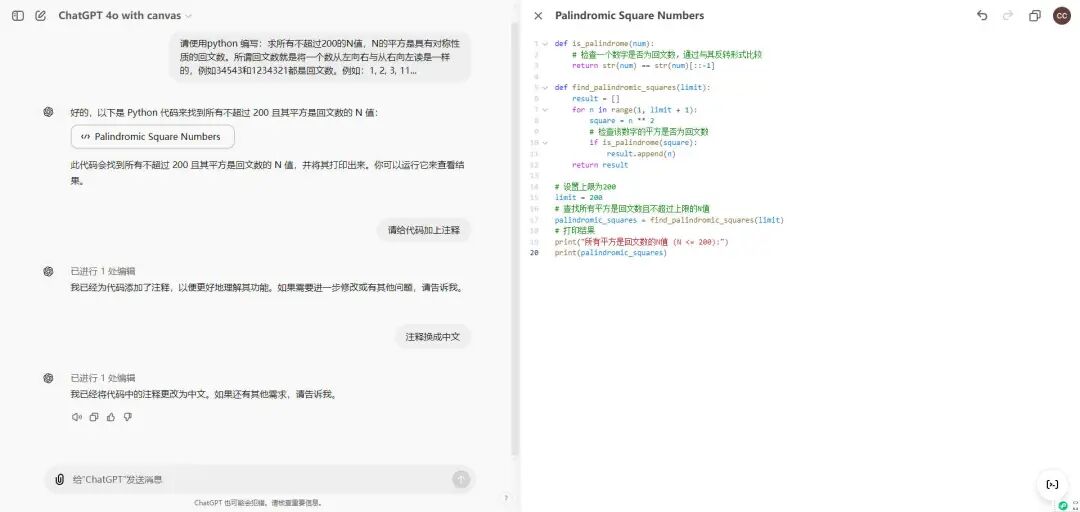Image resolution: width=1080 pixels, height=512 pixels.
Task: Click the 'result.append(n)' code line
Action: click(x=641, y=154)
